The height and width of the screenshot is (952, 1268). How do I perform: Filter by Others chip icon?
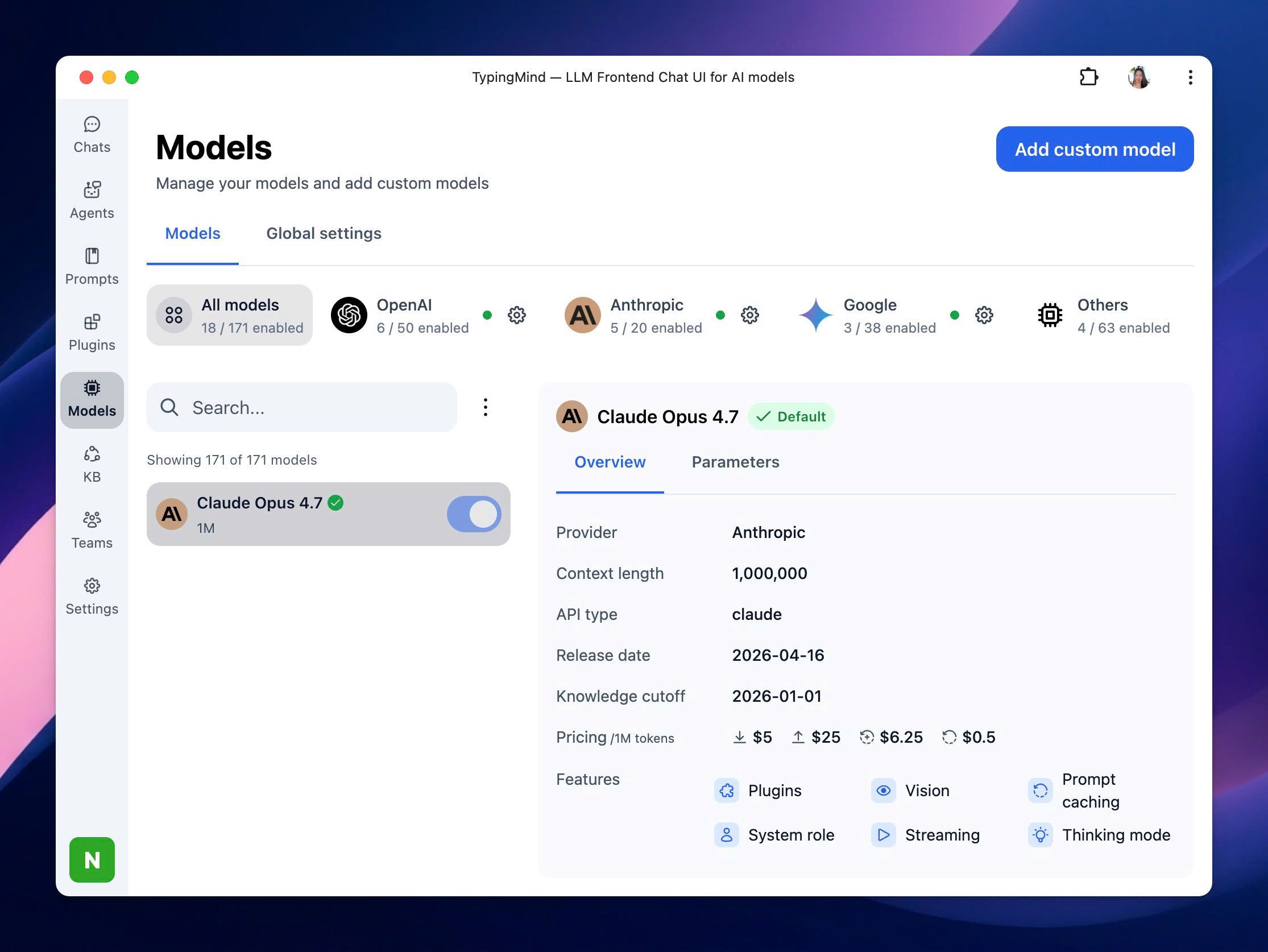coord(1050,315)
